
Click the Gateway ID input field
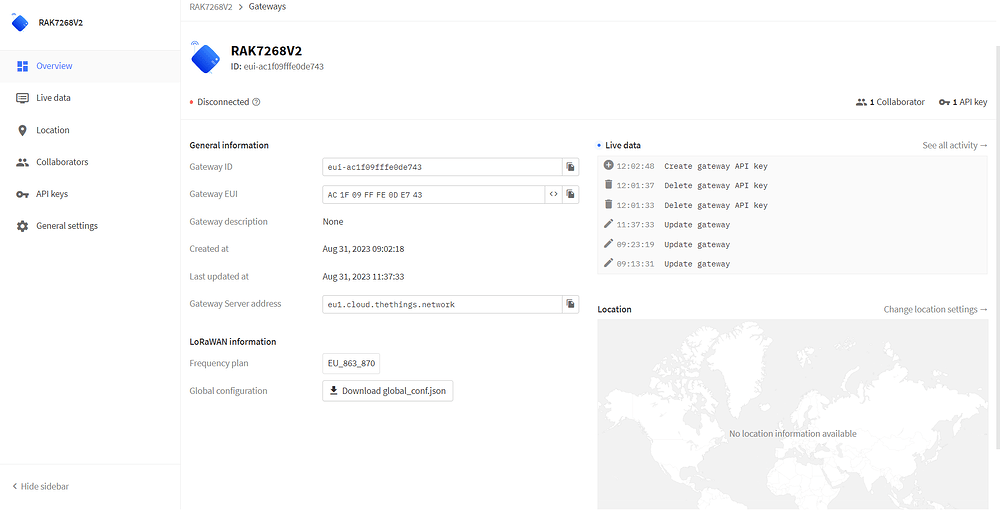[x=442, y=167]
